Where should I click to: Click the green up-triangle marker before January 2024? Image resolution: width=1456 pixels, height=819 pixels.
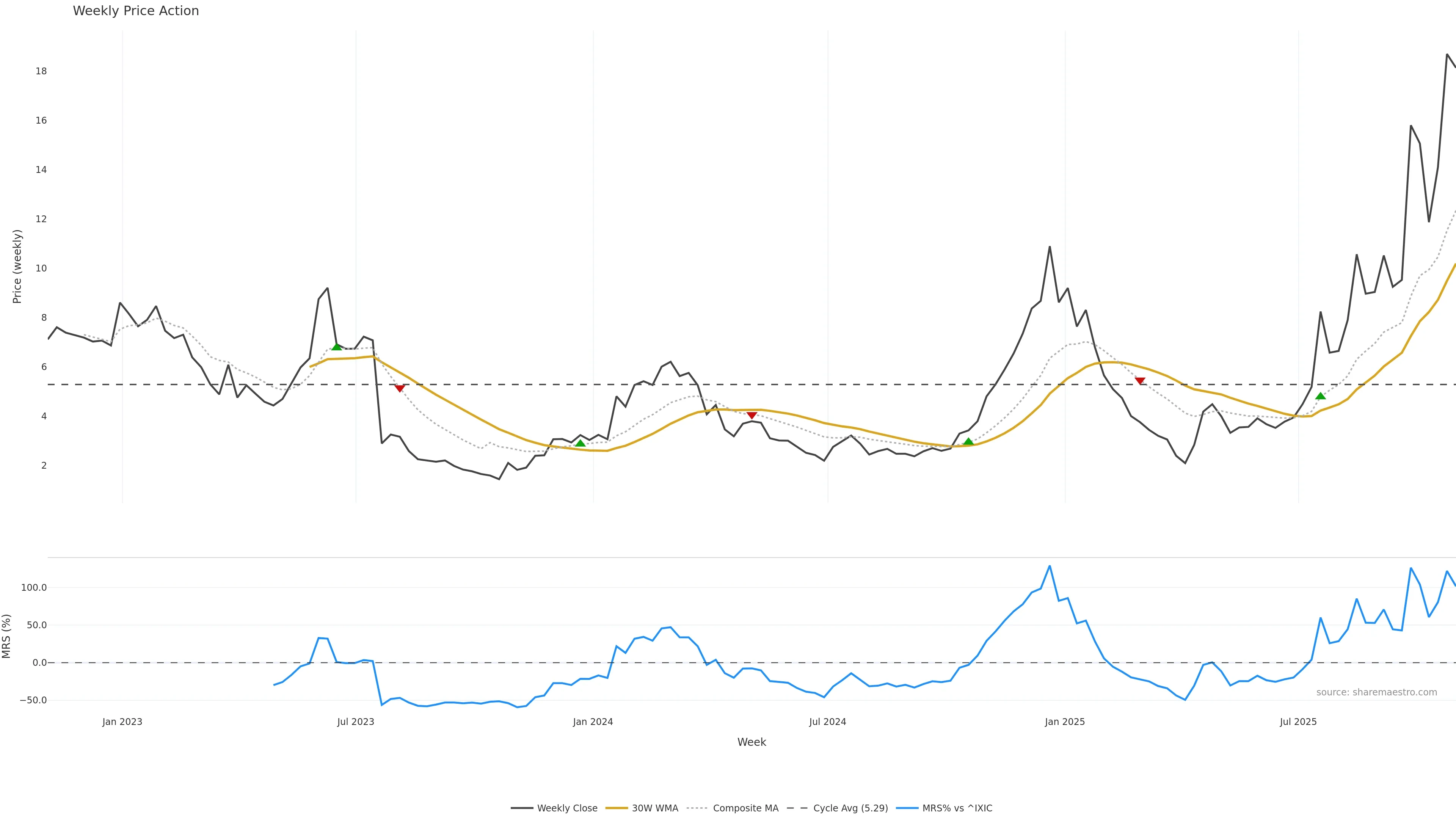580,443
